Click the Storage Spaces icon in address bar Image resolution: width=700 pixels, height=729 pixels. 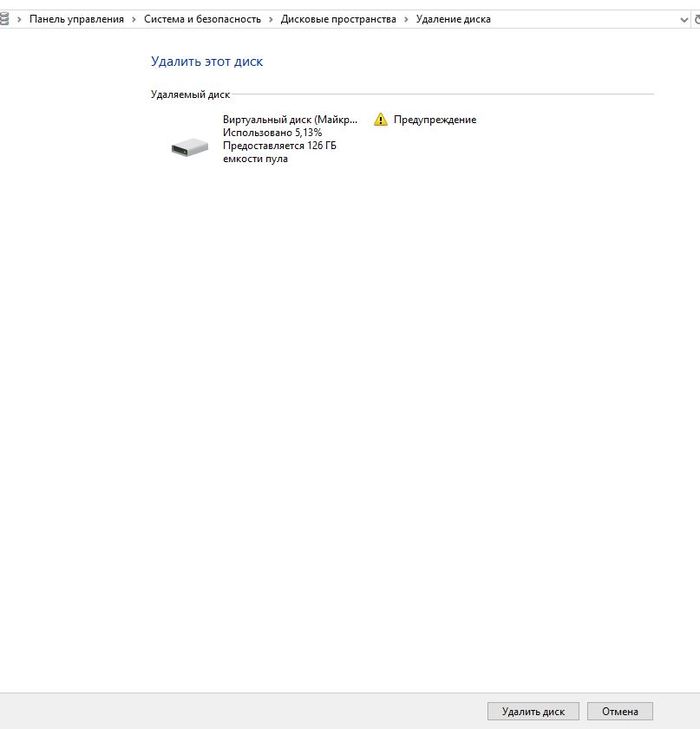click(4, 19)
